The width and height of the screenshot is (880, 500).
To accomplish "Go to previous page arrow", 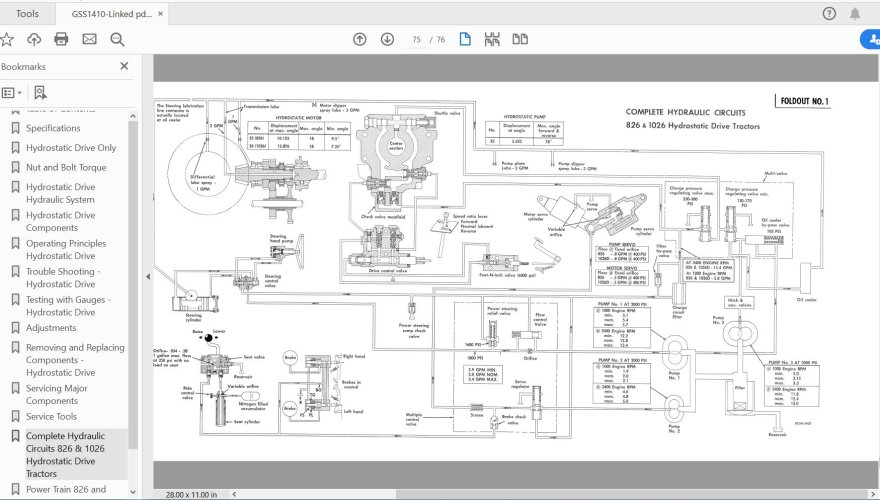I will click(x=360, y=39).
